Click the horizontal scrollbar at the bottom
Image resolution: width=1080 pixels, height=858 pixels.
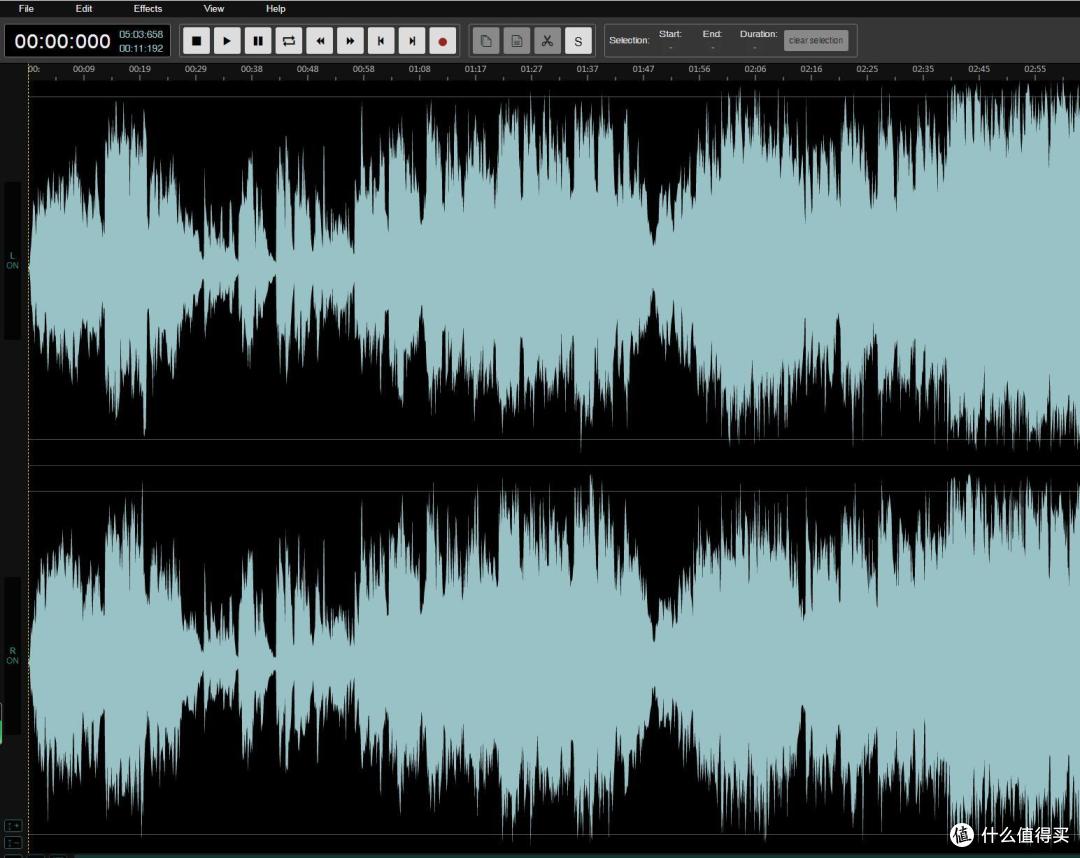pyautogui.click(x=577, y=855)
